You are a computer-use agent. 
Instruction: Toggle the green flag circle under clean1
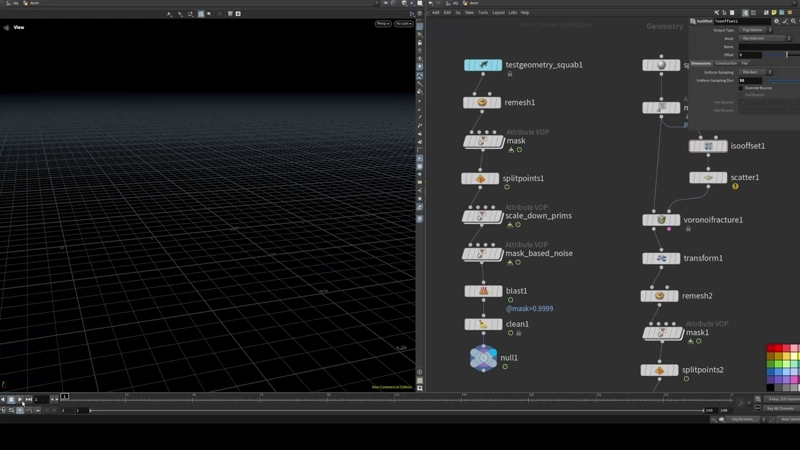click(510, 333)
